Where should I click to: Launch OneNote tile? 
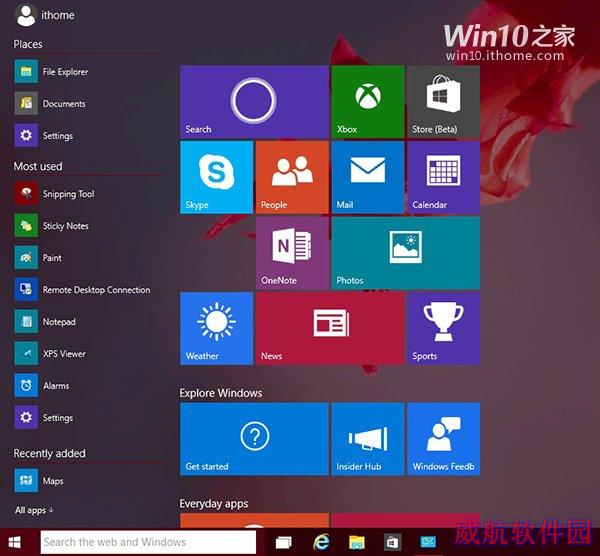click(x=292, y=253)
